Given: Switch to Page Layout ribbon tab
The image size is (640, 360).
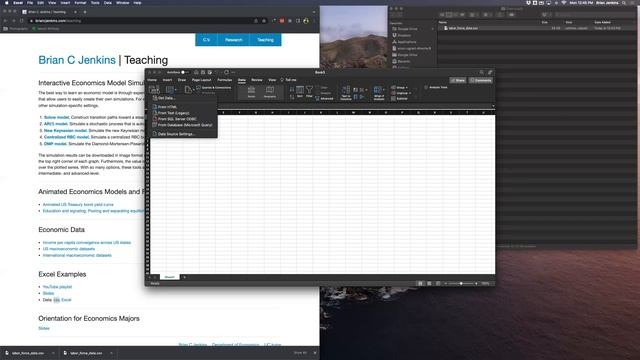Looking at the screenshot, I should point(202,80).
